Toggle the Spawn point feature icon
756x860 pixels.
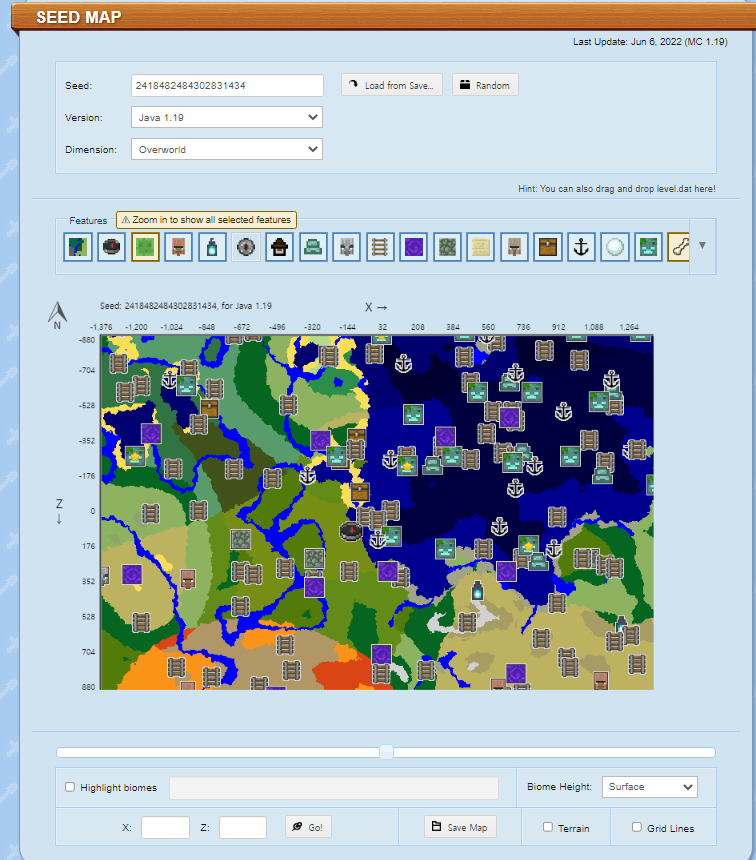point(111,247)
